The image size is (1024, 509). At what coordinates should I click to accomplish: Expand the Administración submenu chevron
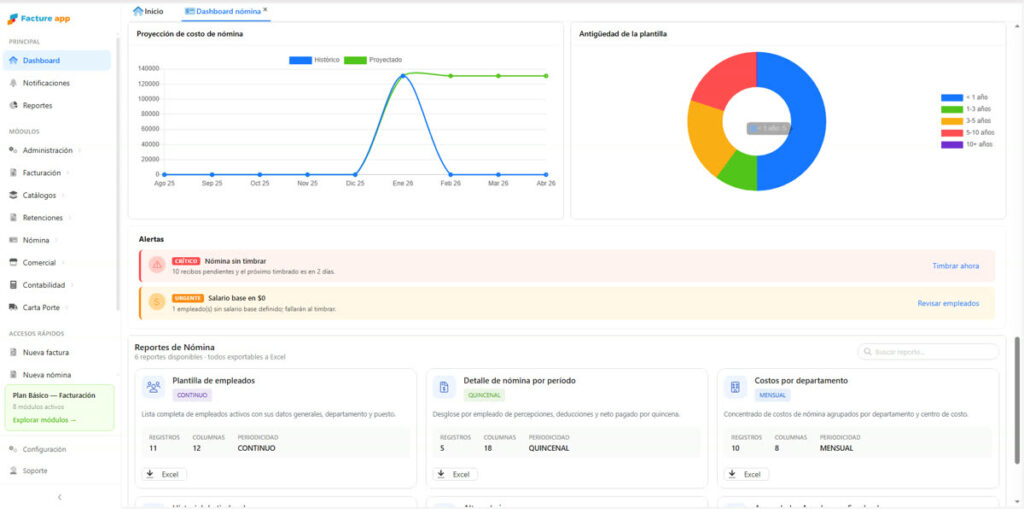(80, 150)
